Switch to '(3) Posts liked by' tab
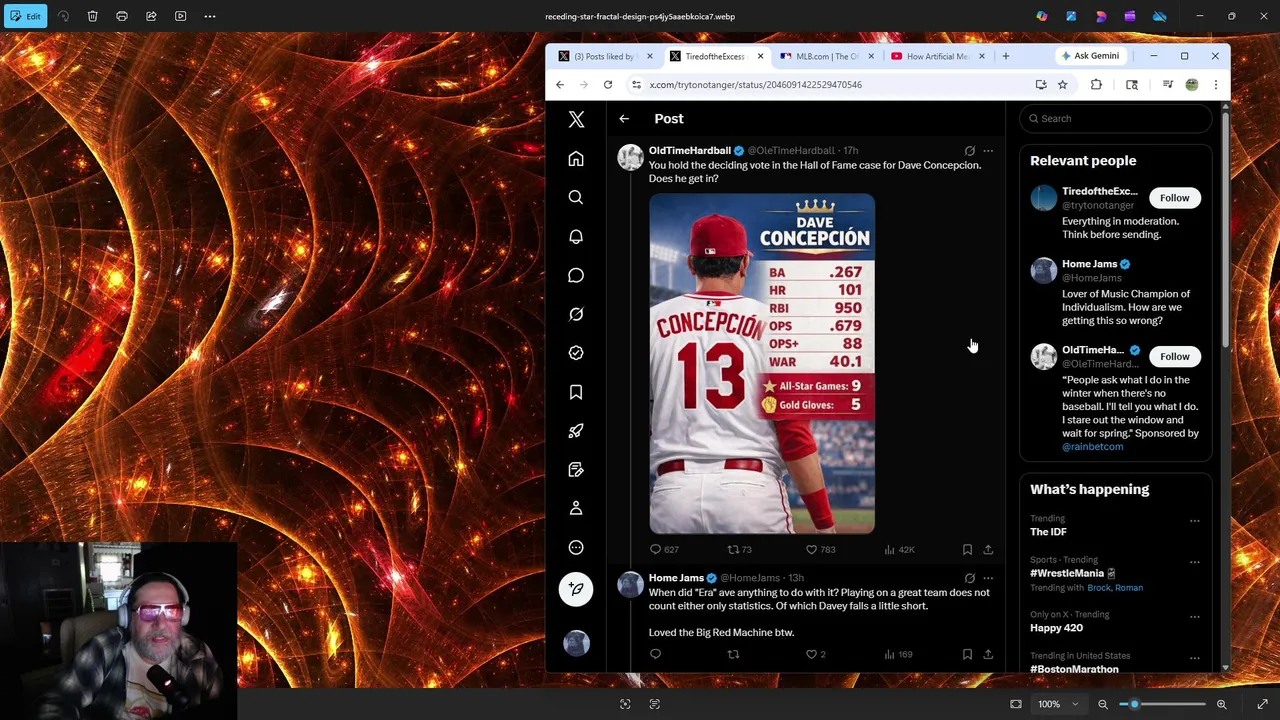The image size is (1280, 720). coord(604,56)
